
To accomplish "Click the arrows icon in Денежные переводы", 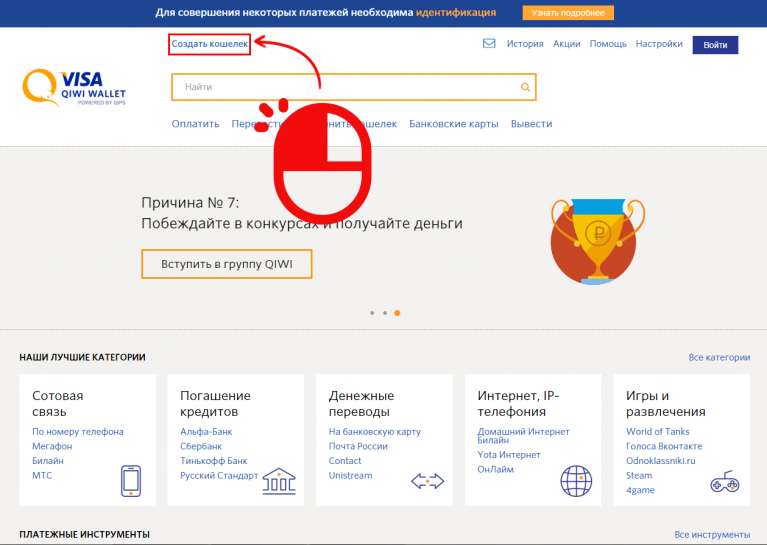I will pos(428,481).
